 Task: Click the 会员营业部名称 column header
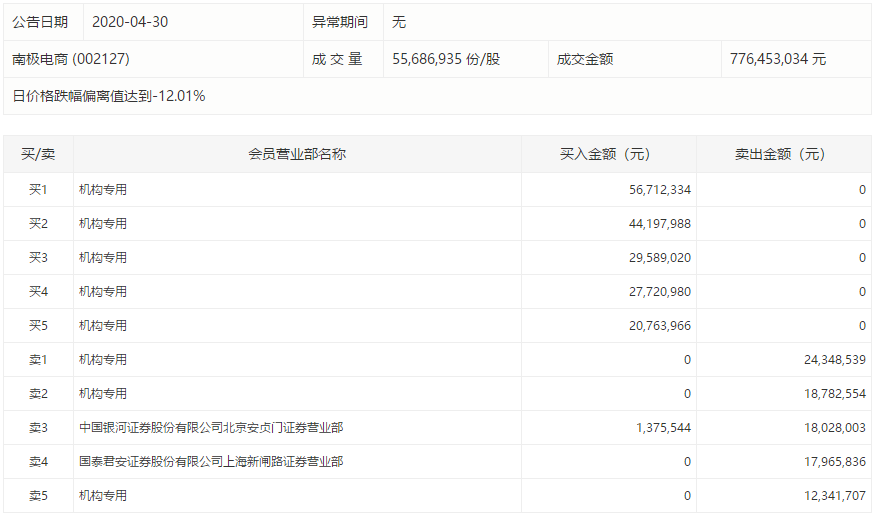(297, 154)
